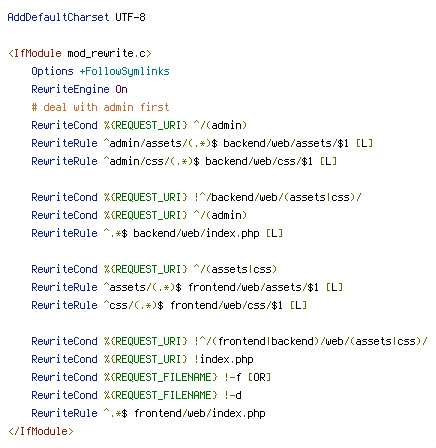Viewport: 436px width, 448px height.
Task: Click the first ^/(admin) condition pattern
Action: 220,125
